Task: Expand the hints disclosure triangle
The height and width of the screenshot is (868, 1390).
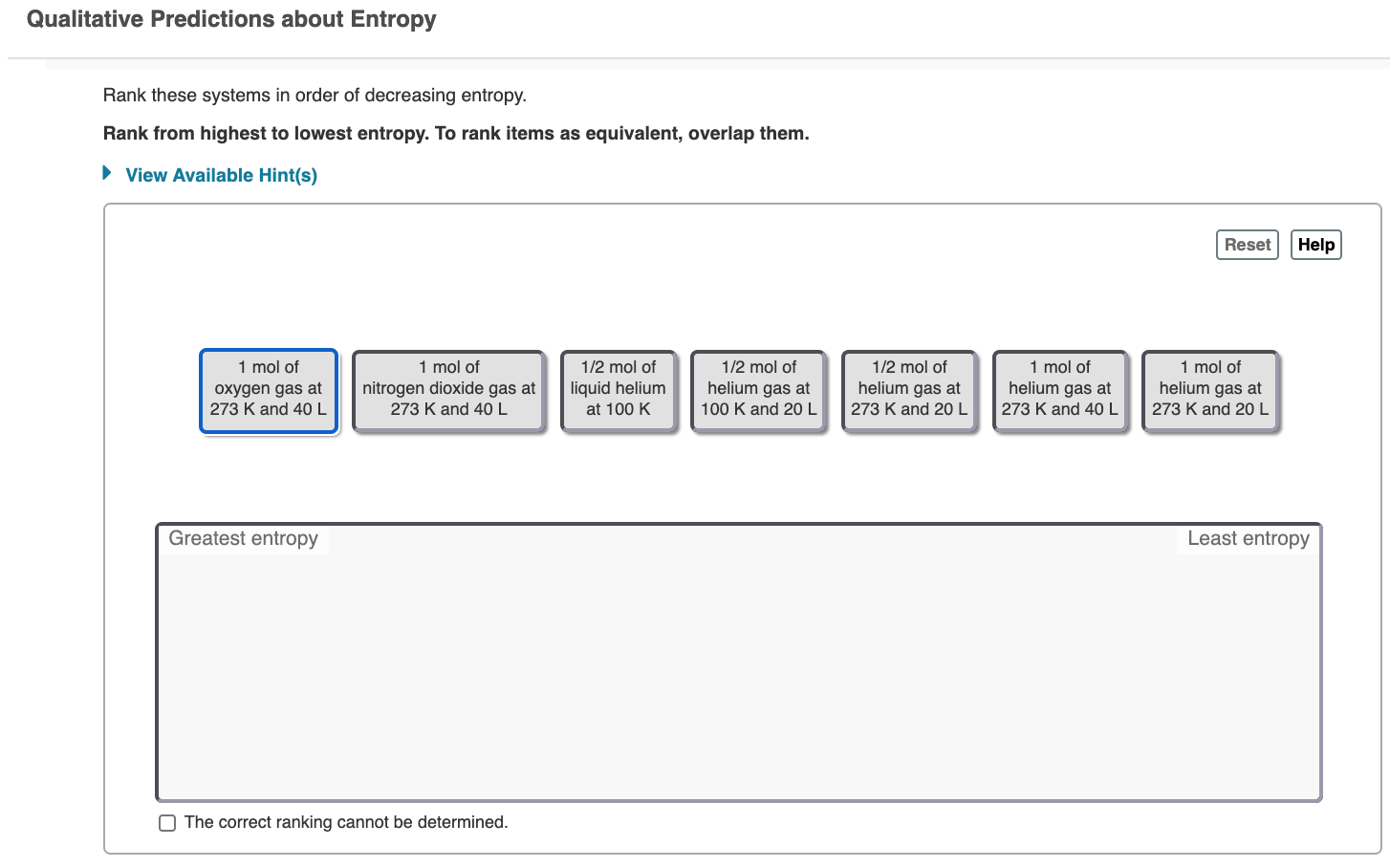Action: point(105,173)
